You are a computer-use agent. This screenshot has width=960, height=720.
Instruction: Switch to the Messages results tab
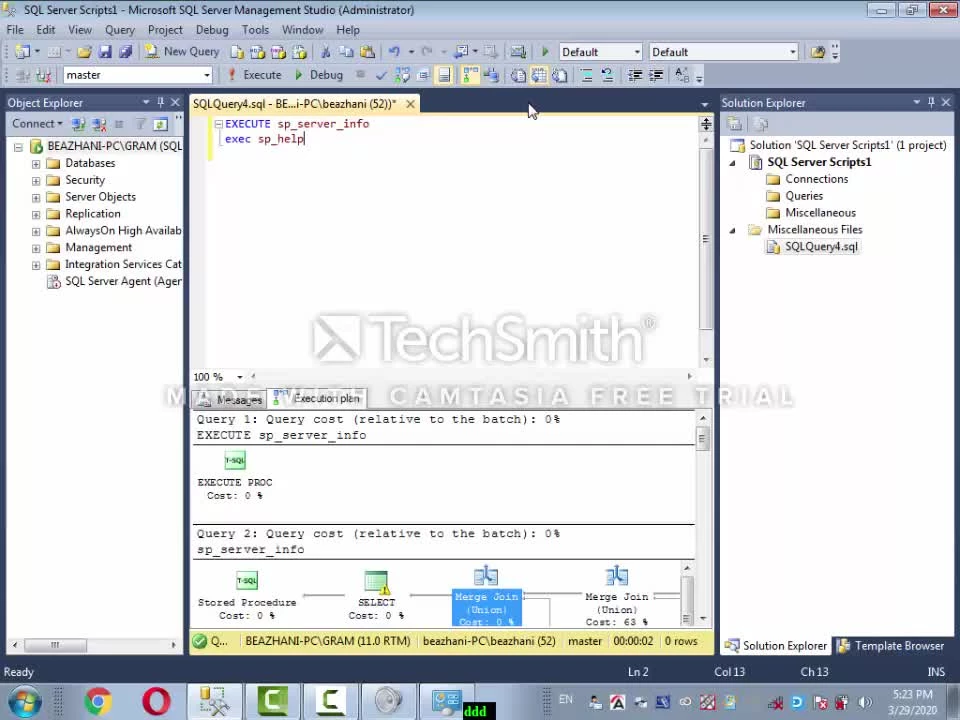click(231, 399)
